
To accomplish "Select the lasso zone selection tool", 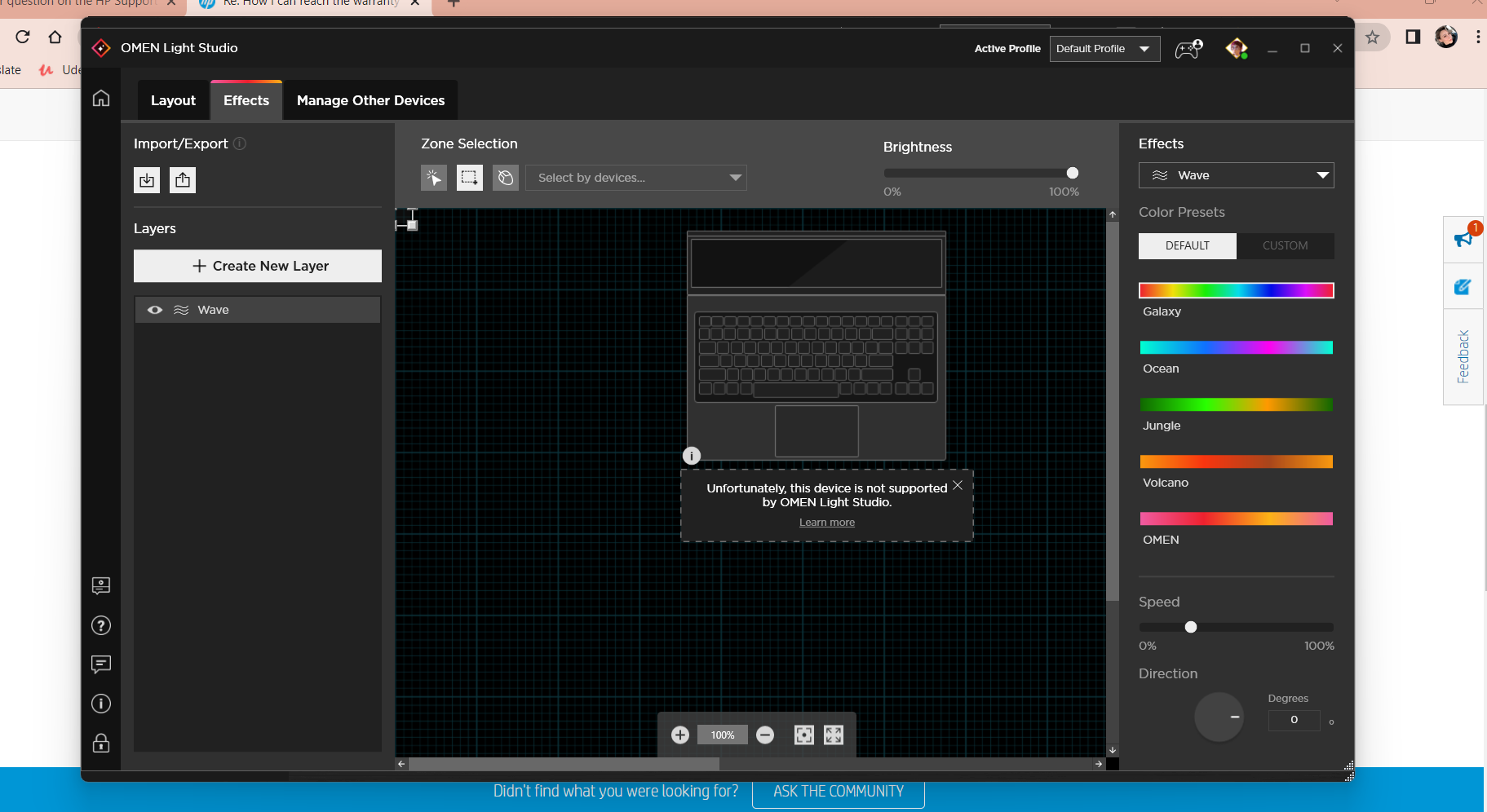I will click(x=506, y=178).
